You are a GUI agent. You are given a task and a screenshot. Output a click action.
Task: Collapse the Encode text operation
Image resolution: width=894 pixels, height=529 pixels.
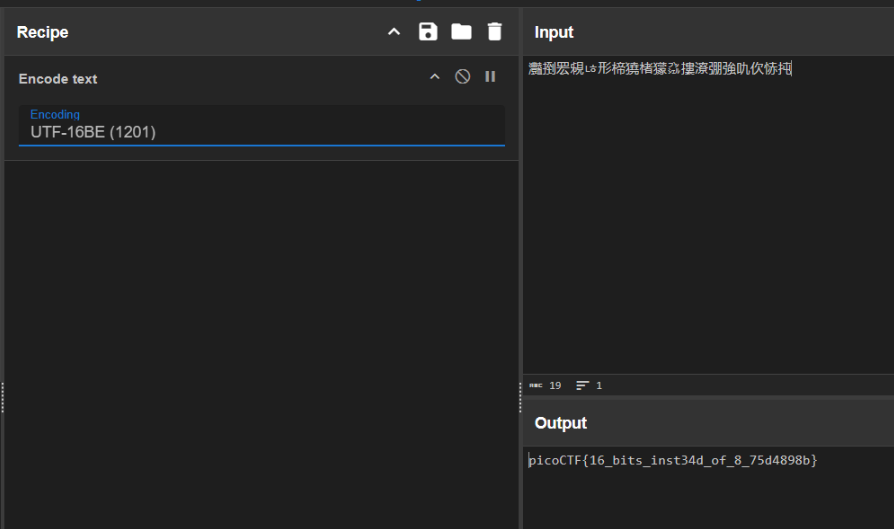(x=434, y=77)
